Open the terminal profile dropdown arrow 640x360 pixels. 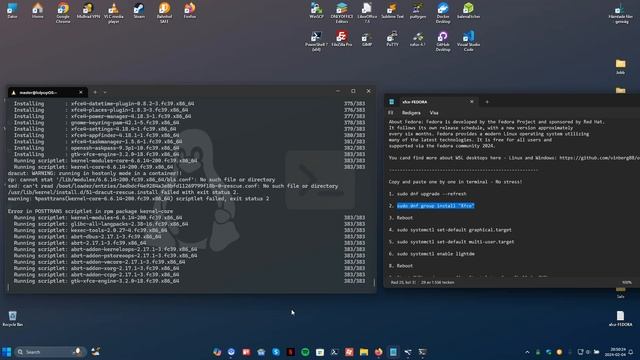point(105,92)
